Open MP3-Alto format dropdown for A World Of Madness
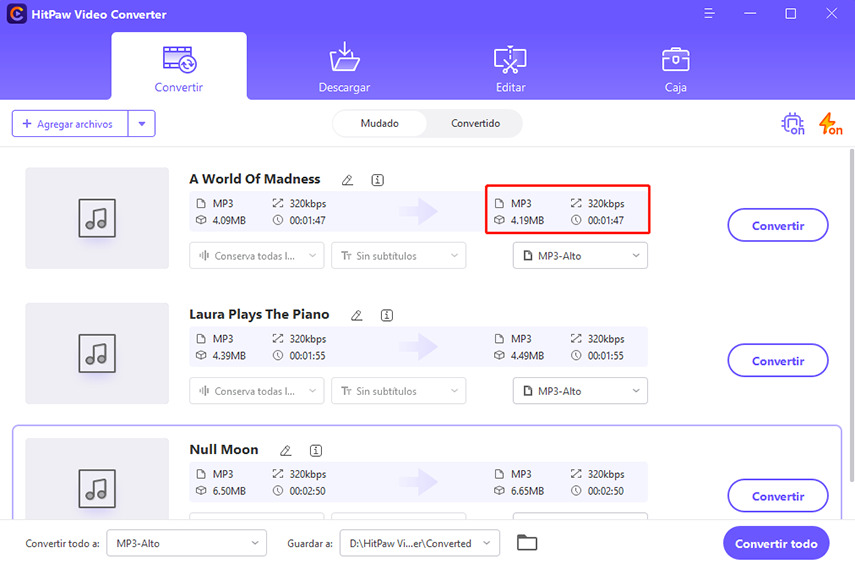 pos(580,256)
